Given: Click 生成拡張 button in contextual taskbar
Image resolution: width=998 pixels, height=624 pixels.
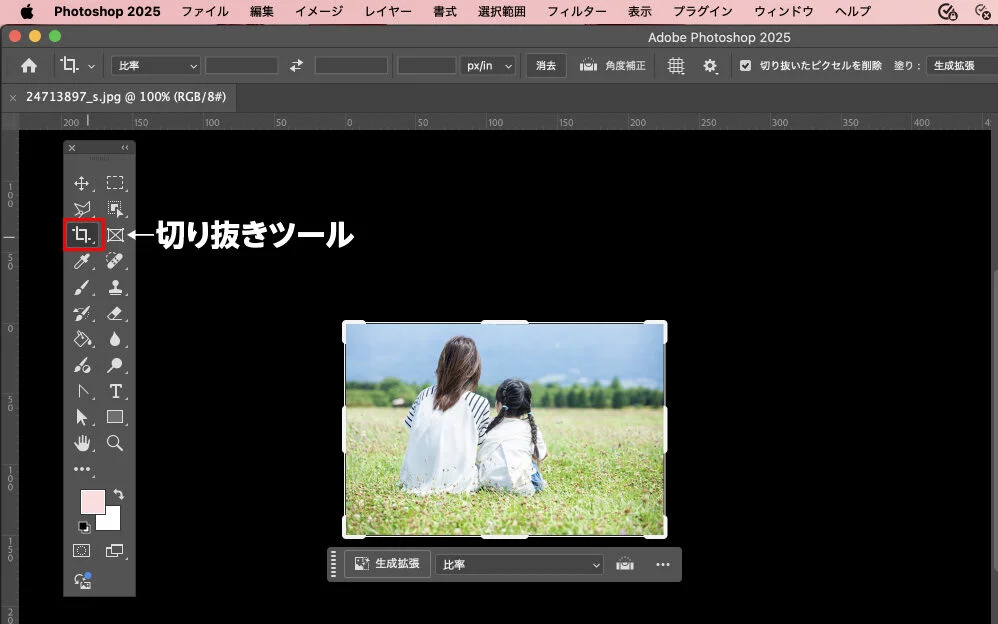Looking at the screenshot, I should click(x=388, y=564).
